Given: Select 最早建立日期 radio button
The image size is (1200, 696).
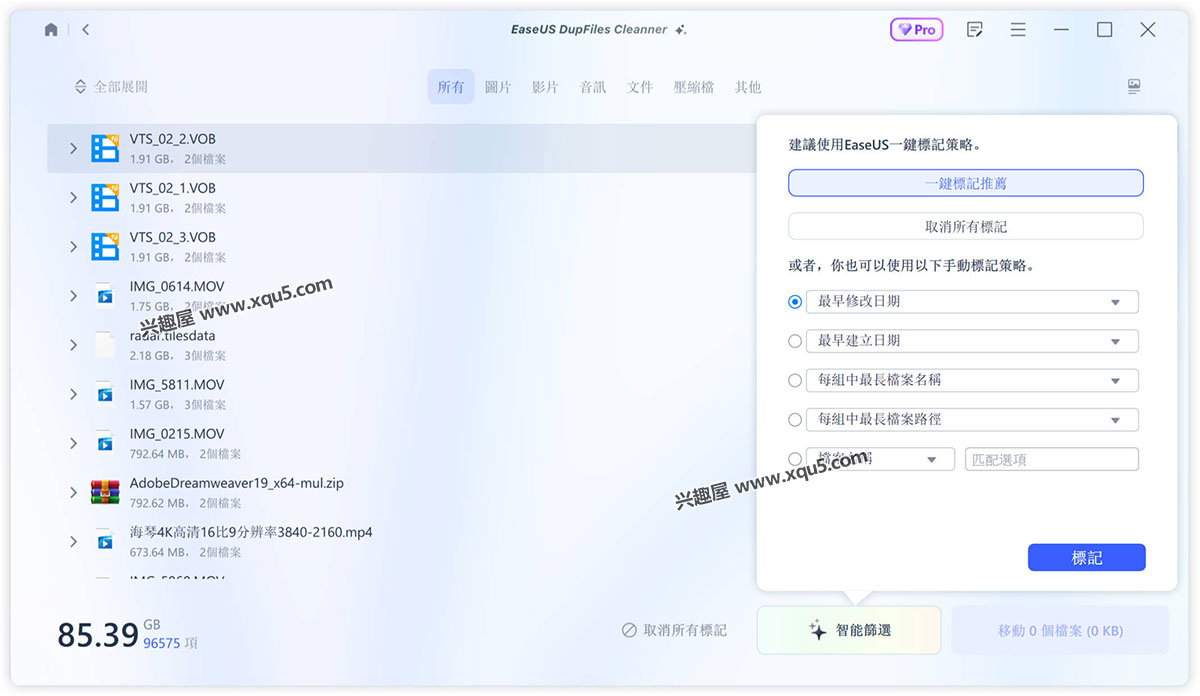Looking at the screenshot, I should [795, 341].
